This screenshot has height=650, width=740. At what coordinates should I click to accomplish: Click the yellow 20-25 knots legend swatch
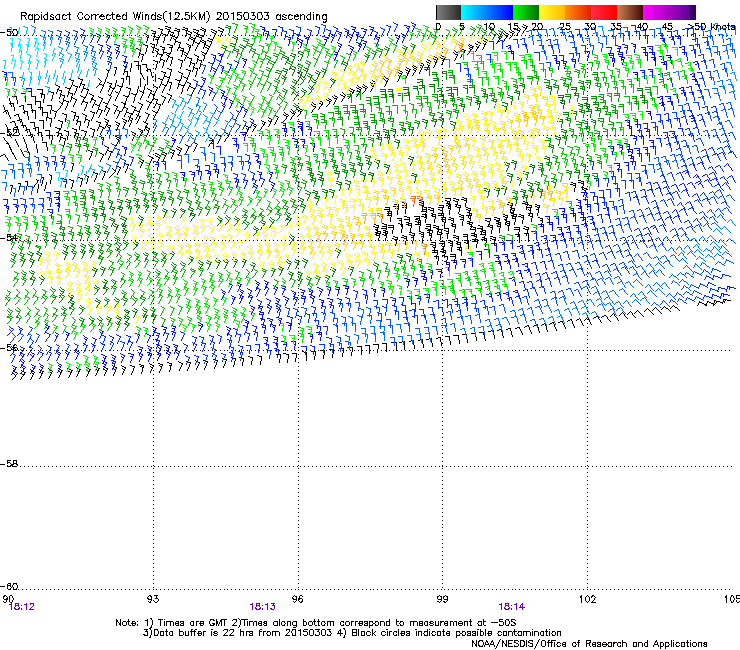point(552,12)
